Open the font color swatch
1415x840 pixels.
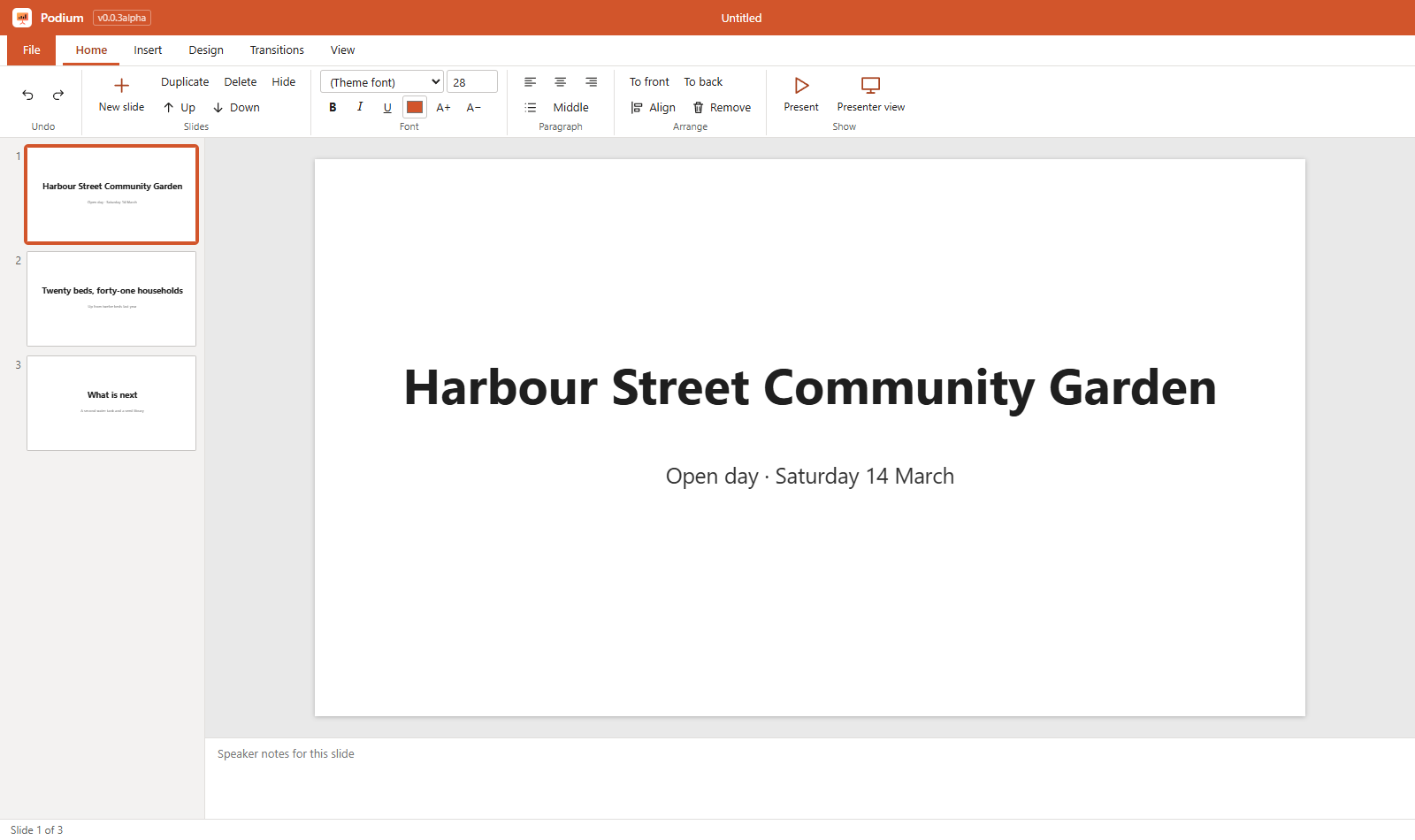(415, 107)
